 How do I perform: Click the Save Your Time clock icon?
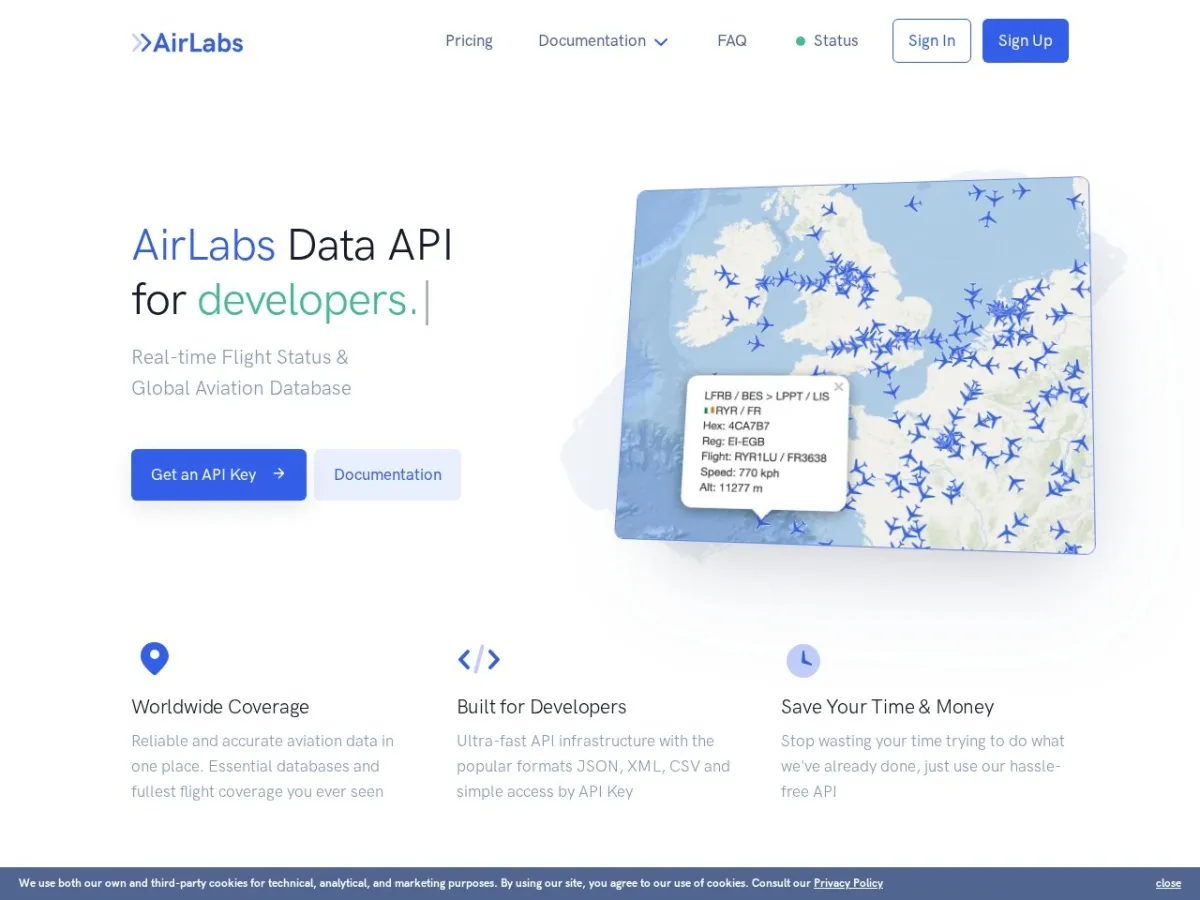pyautogui.click(x=803, y=660)
